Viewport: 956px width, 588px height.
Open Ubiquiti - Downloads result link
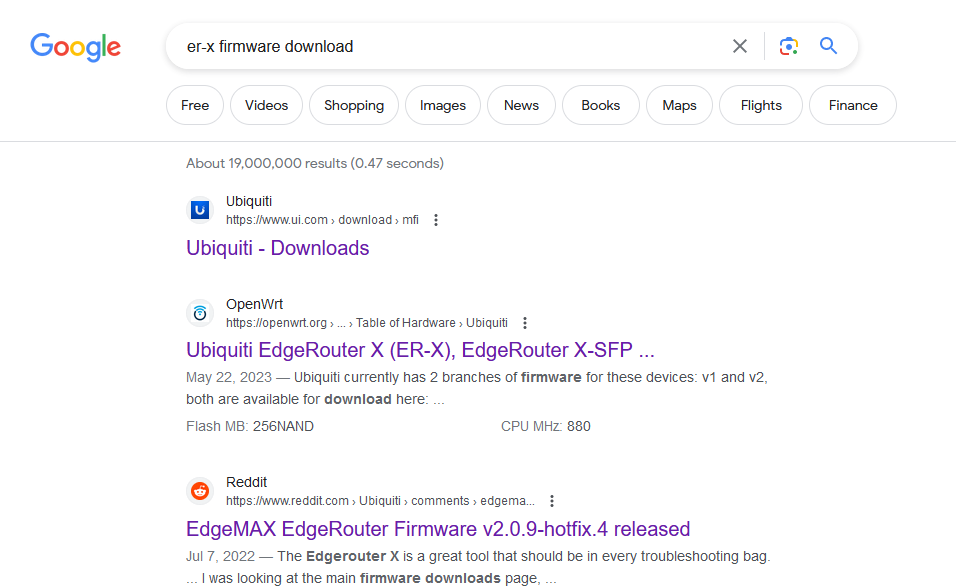pos(278,248)
